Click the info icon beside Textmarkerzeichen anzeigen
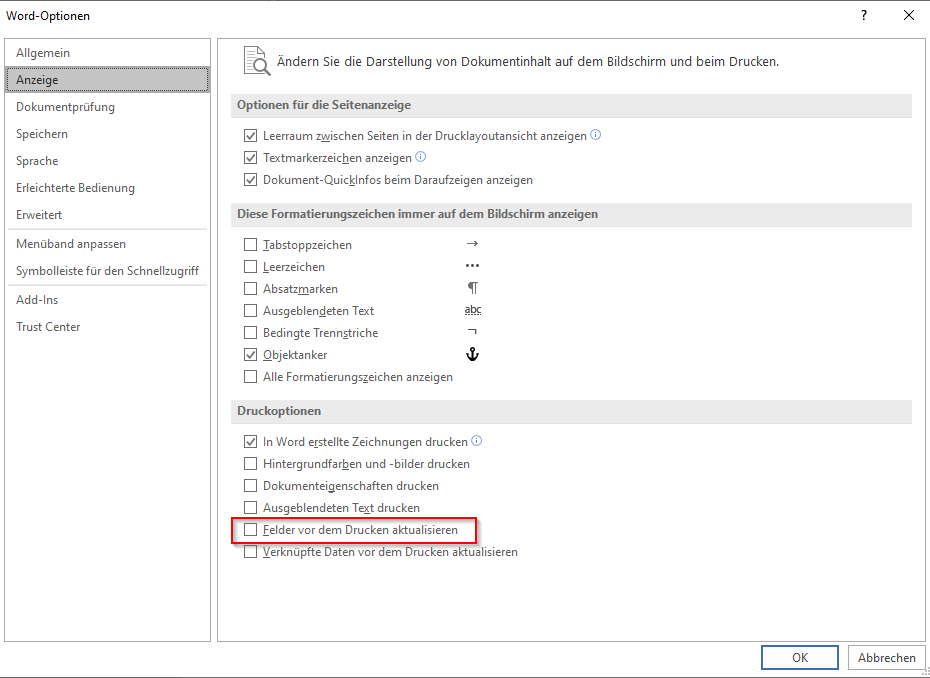This screenshot has height=678, width=930. (421, 157)
